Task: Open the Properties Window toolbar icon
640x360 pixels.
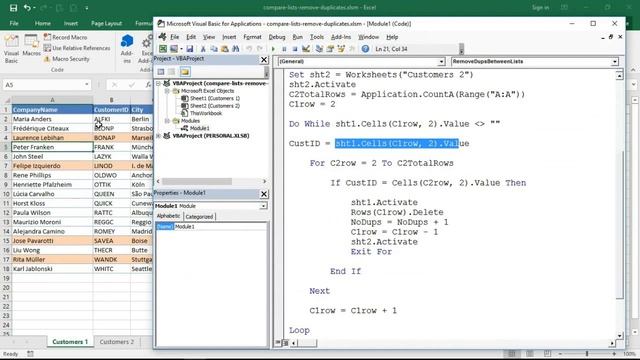Action: [330, 49]
